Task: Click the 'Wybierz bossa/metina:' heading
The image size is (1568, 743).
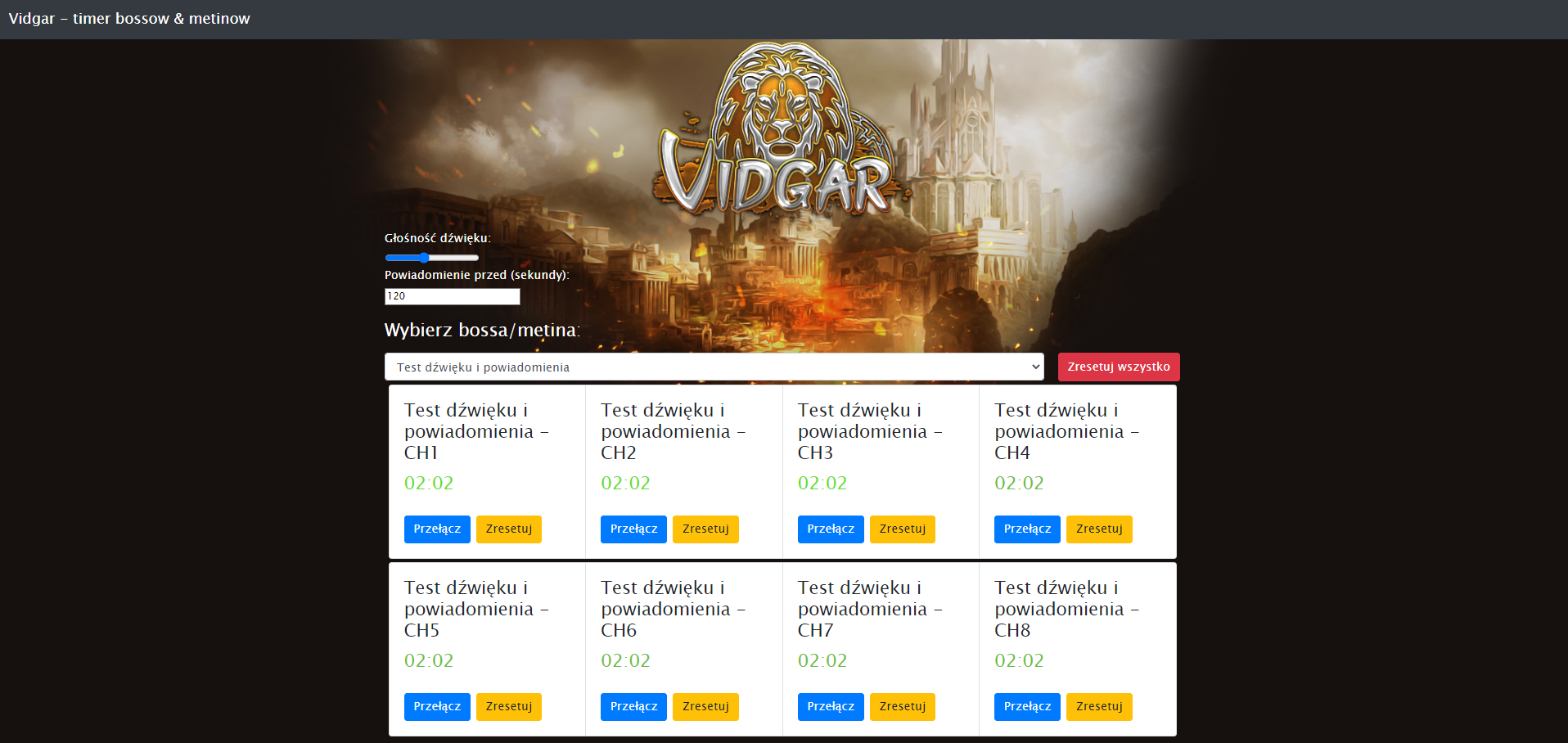Action: (x=482, y=331)
